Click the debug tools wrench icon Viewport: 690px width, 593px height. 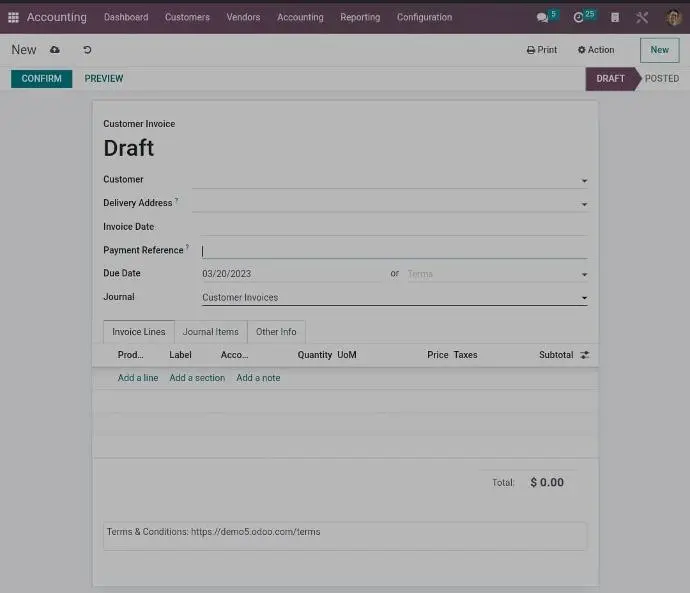click(642, 17)
